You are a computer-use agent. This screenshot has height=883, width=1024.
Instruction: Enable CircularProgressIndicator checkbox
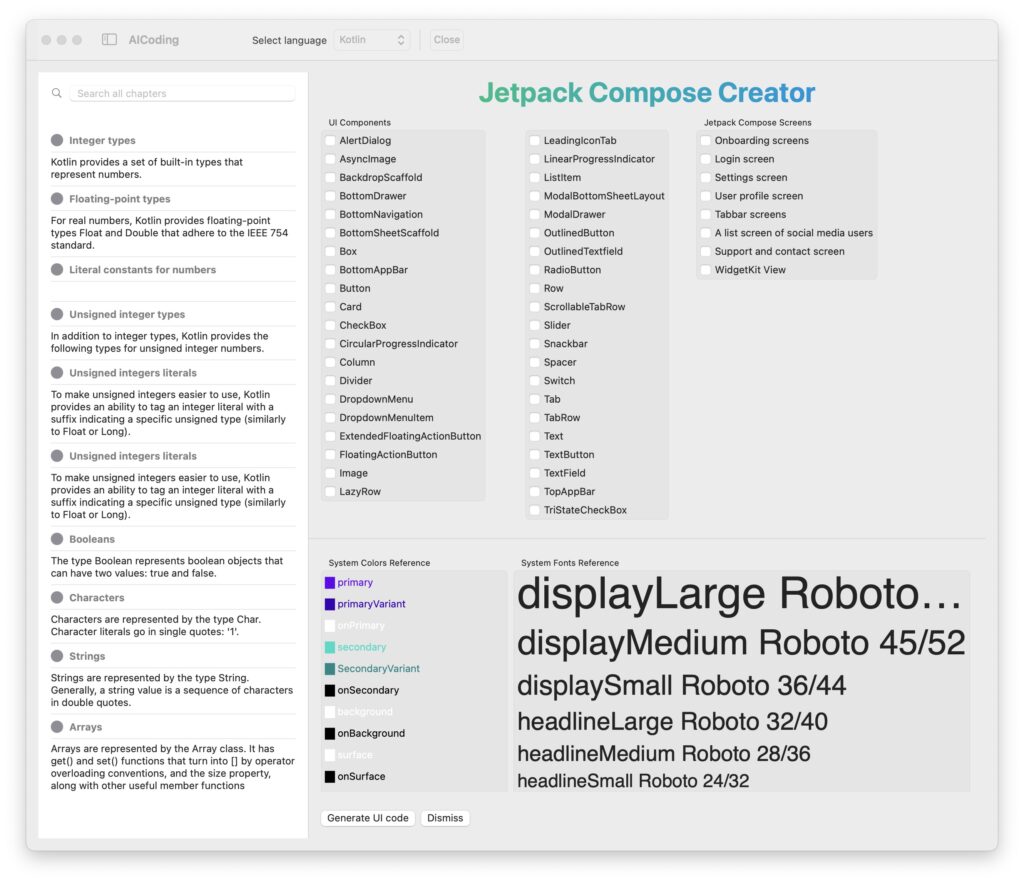(330, 344)
